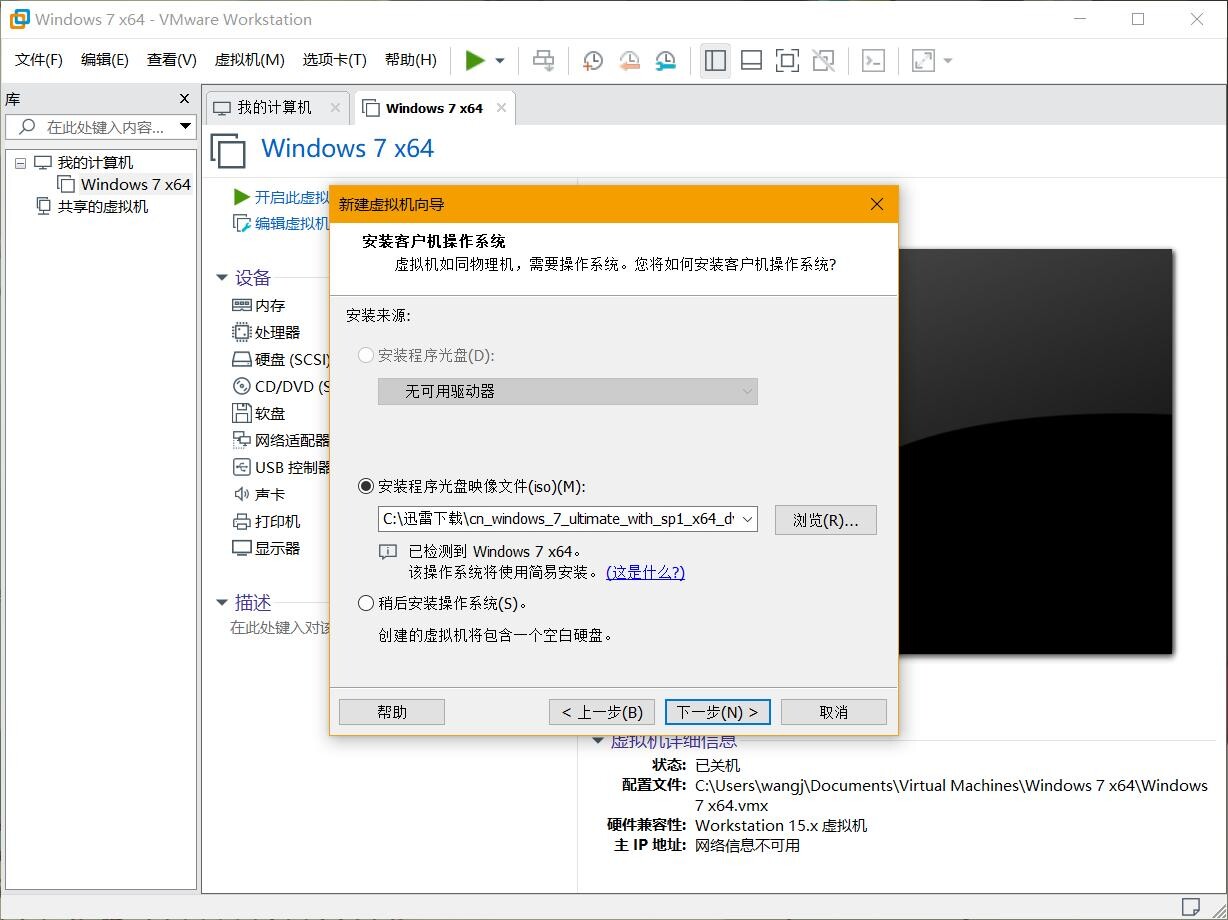Image resolution: width=1228 pixels, height=920 pixels.
Task: Open the snapshot manager
Action: 665,61
